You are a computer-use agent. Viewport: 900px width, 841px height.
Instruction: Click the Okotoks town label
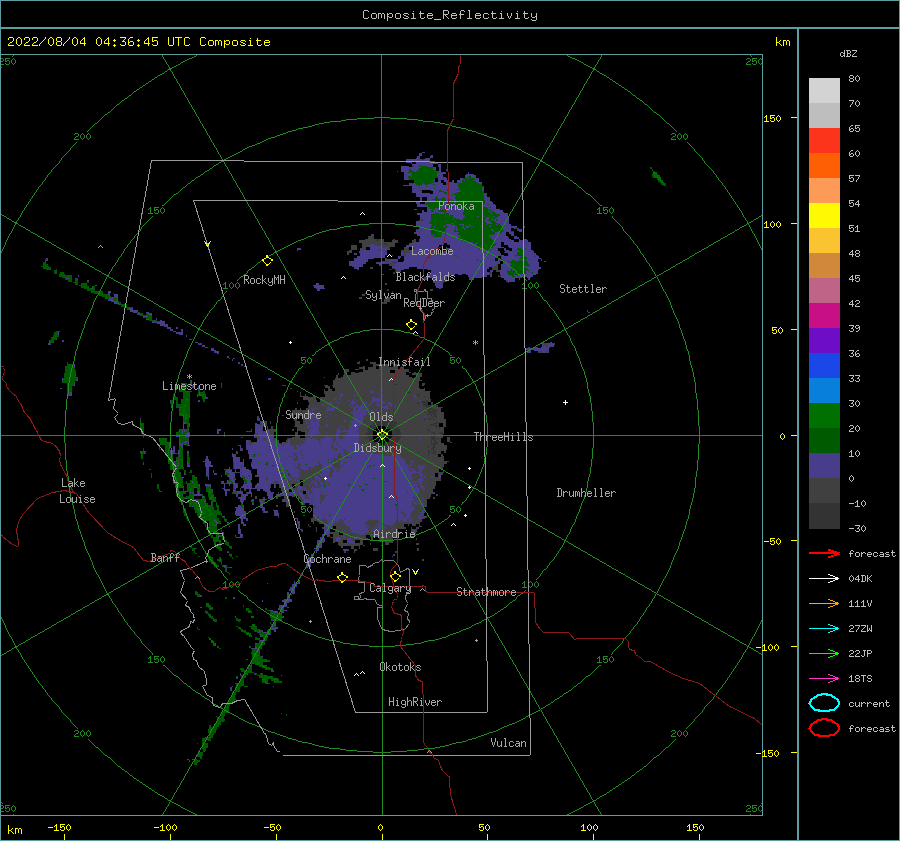pyautogui.click(x=400, y=667)
